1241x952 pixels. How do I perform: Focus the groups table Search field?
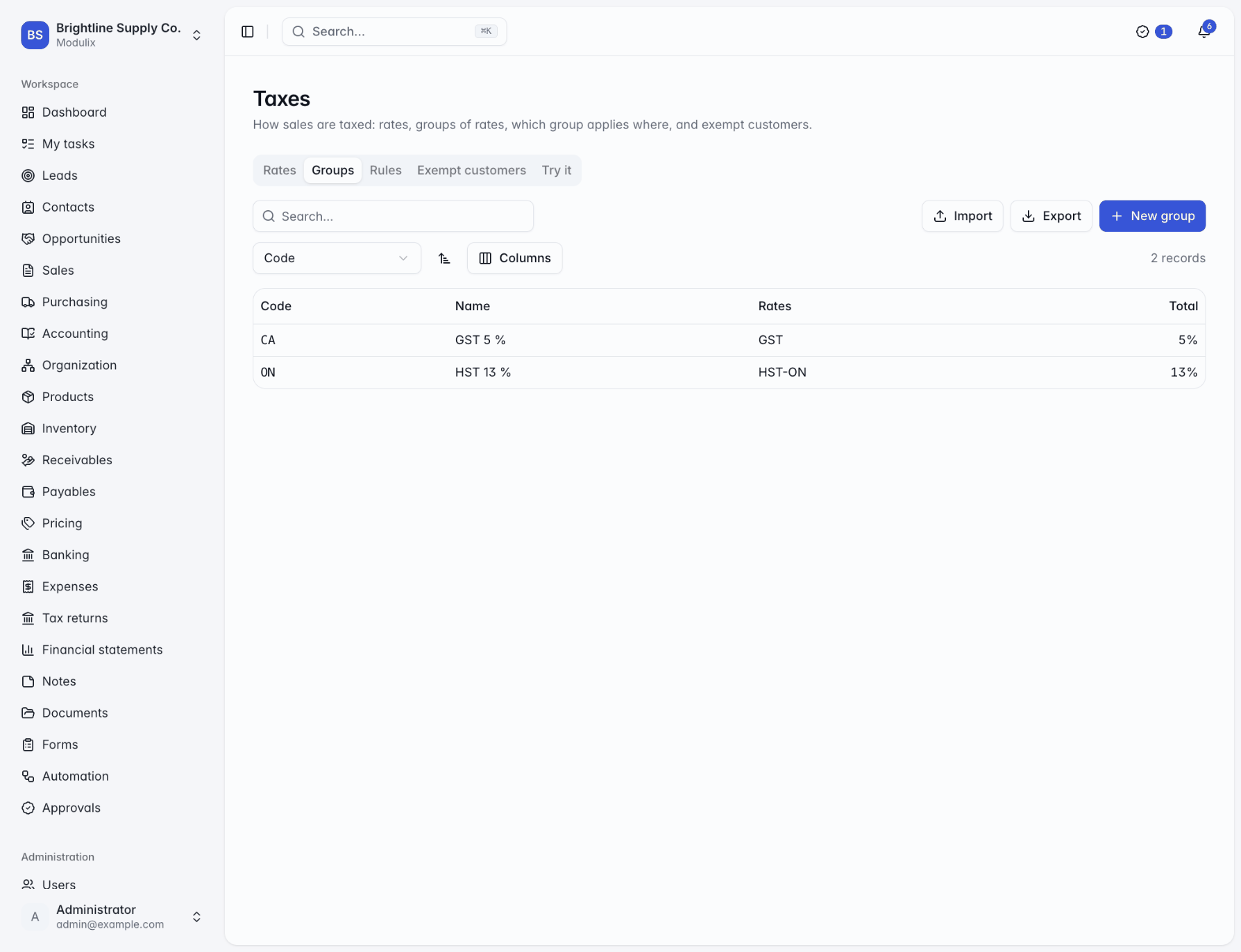pyautogui.click(x=393, y=216)
